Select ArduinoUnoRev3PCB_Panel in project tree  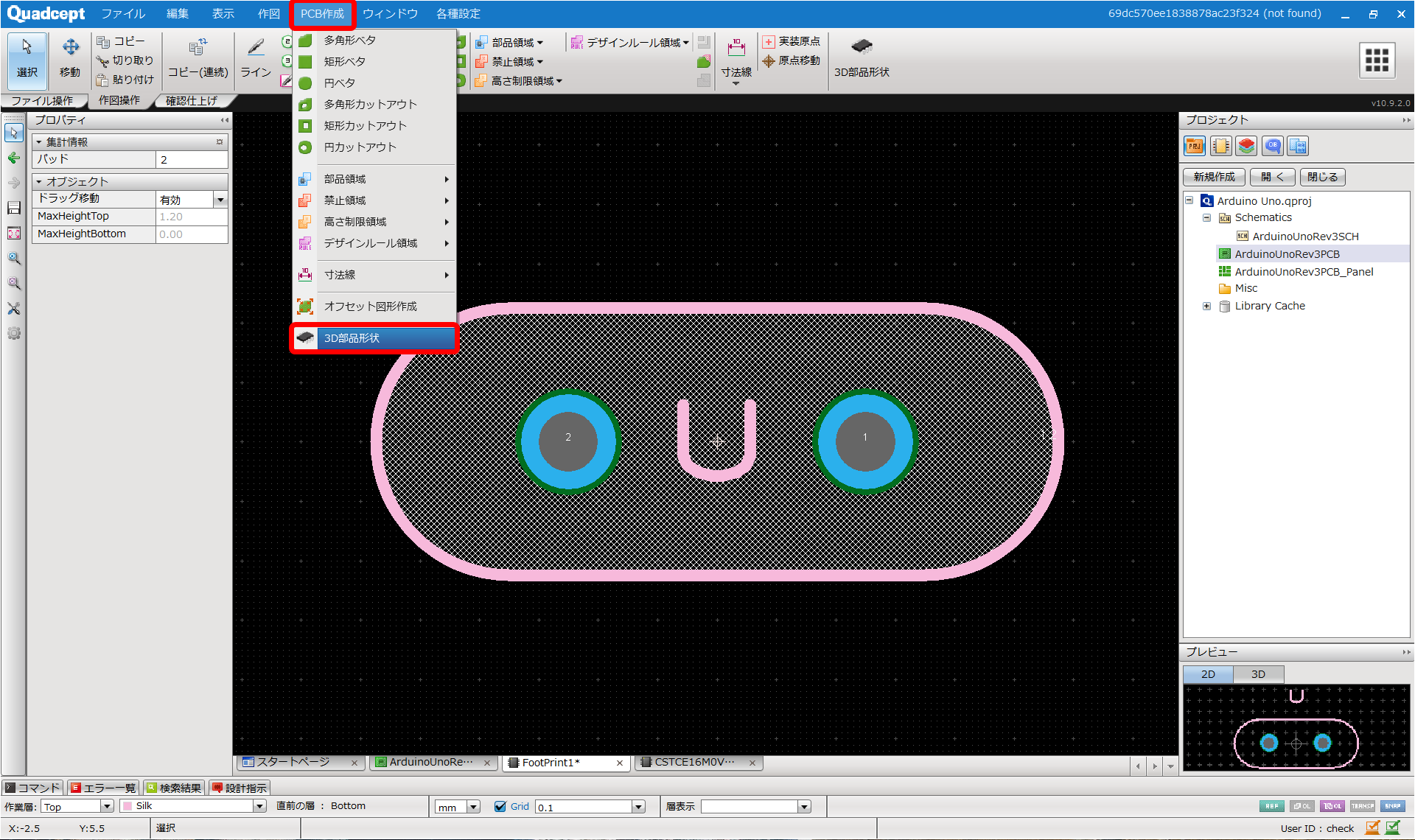tap(1303, 271)
